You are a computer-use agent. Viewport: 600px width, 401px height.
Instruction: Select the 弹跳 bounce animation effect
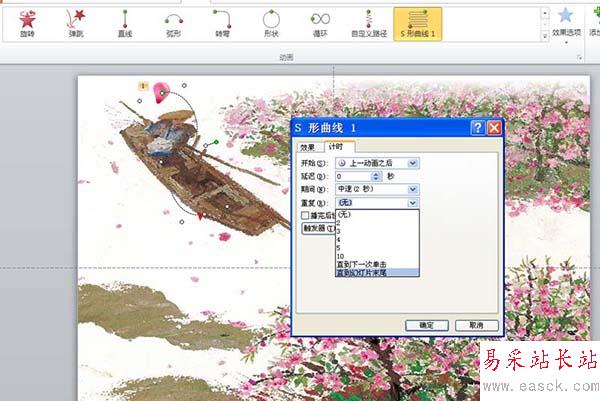click(76, 24)
